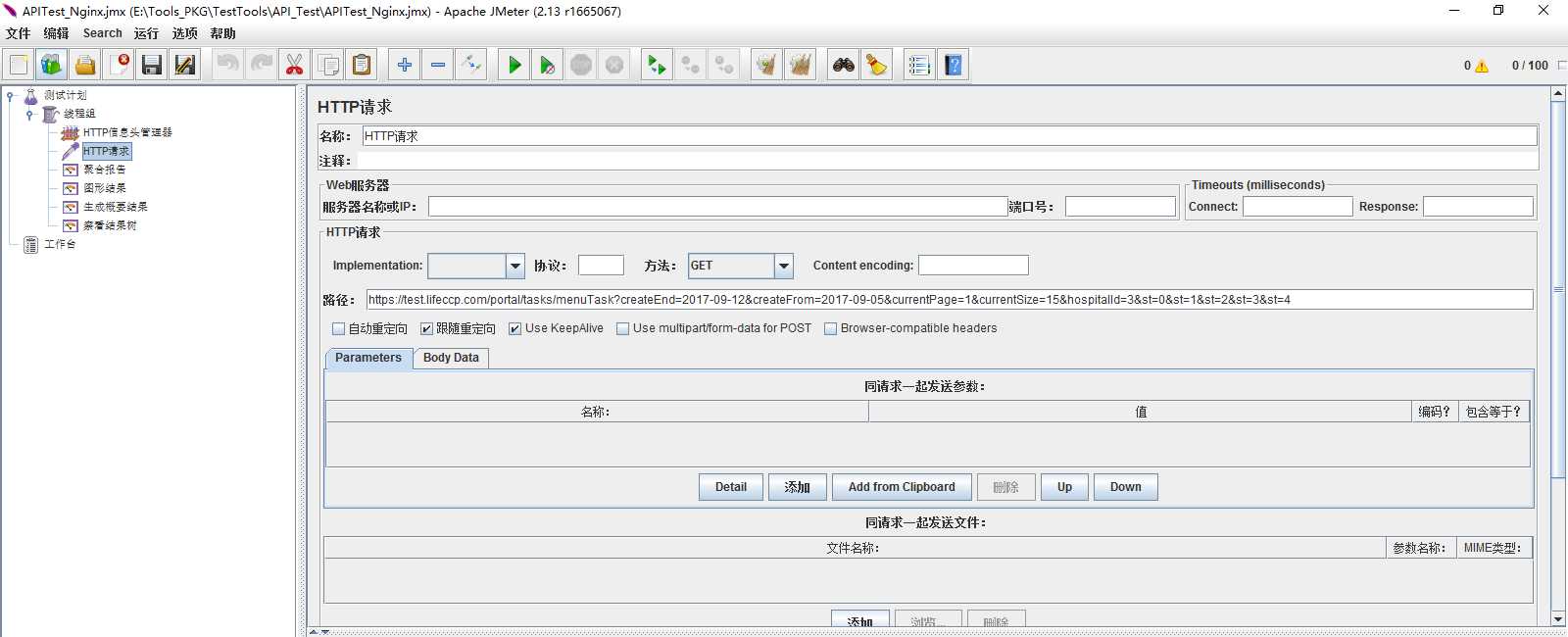Click the Cut scissors icon
Viewport: 1568px width, 637px height.
(294, 65)
